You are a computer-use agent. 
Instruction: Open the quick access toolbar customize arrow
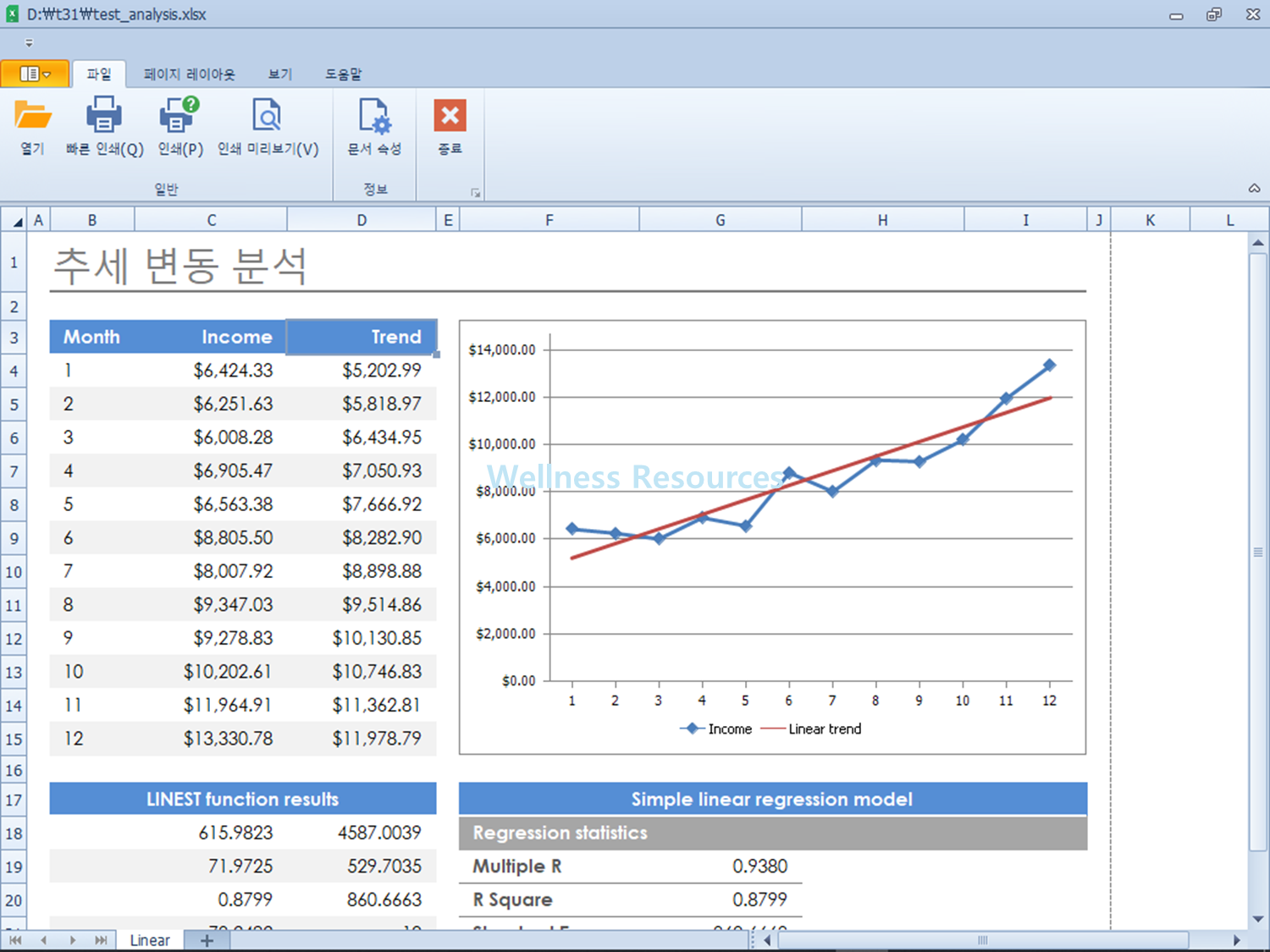pyautogui.click(x=29, y=42)
